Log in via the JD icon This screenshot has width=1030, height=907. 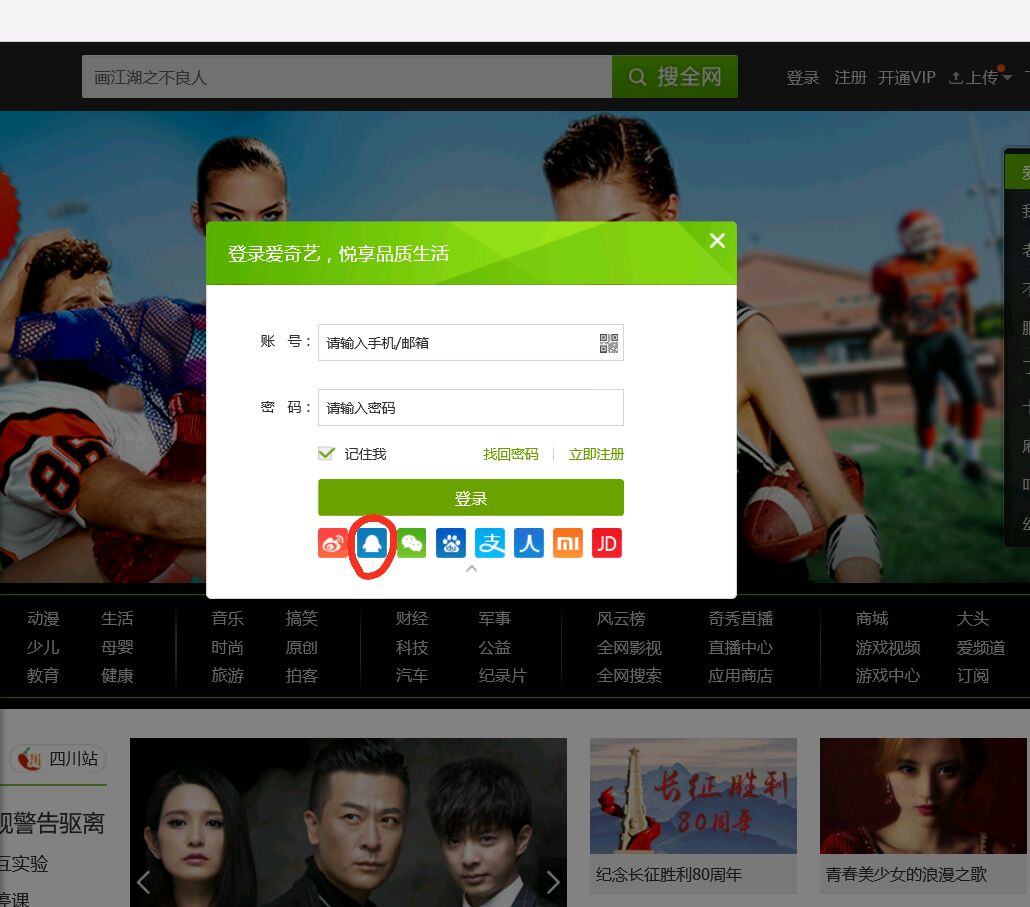(x=607, y=543)
